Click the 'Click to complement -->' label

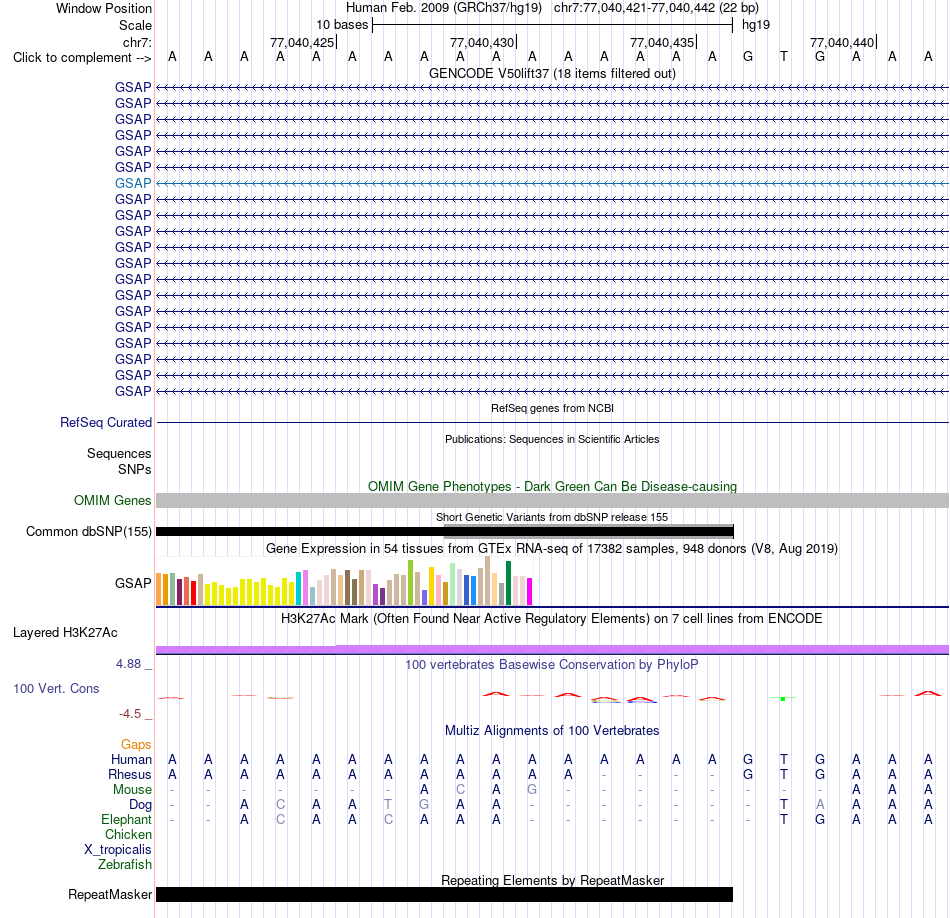(x=82, y=58)
